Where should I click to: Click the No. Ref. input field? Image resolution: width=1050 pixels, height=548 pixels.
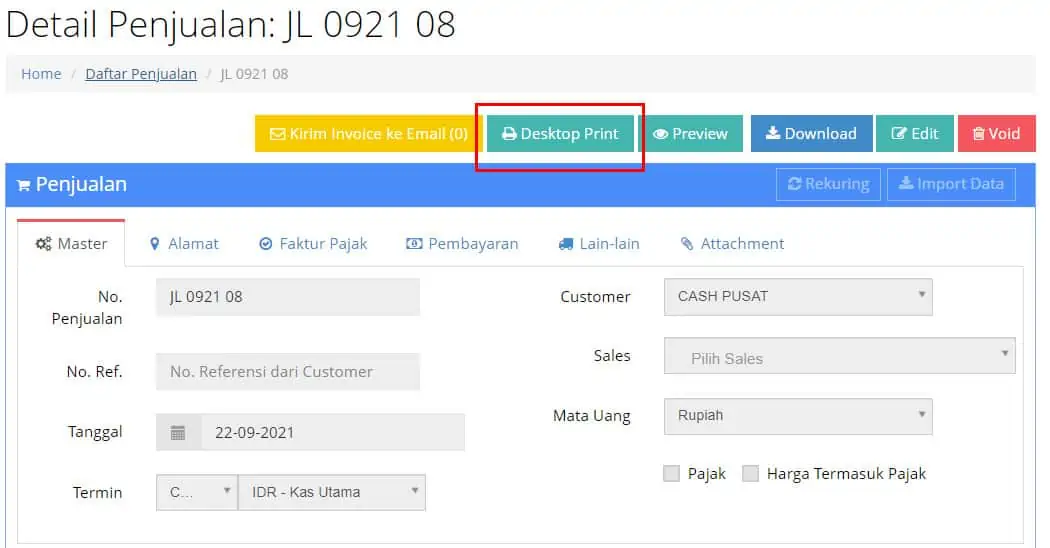click(x=288, y=372)
